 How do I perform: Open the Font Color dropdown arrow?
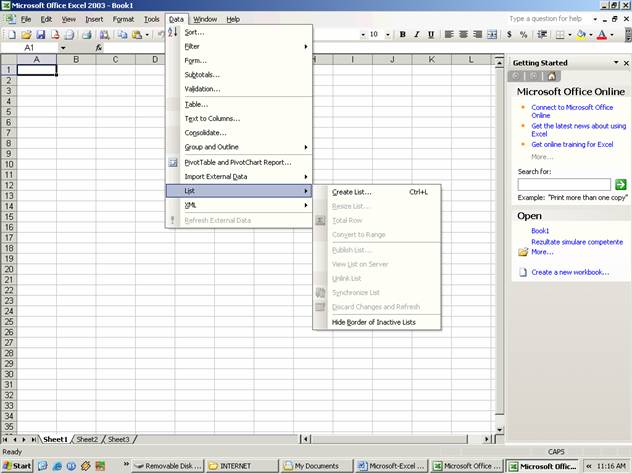coord(612,35)
